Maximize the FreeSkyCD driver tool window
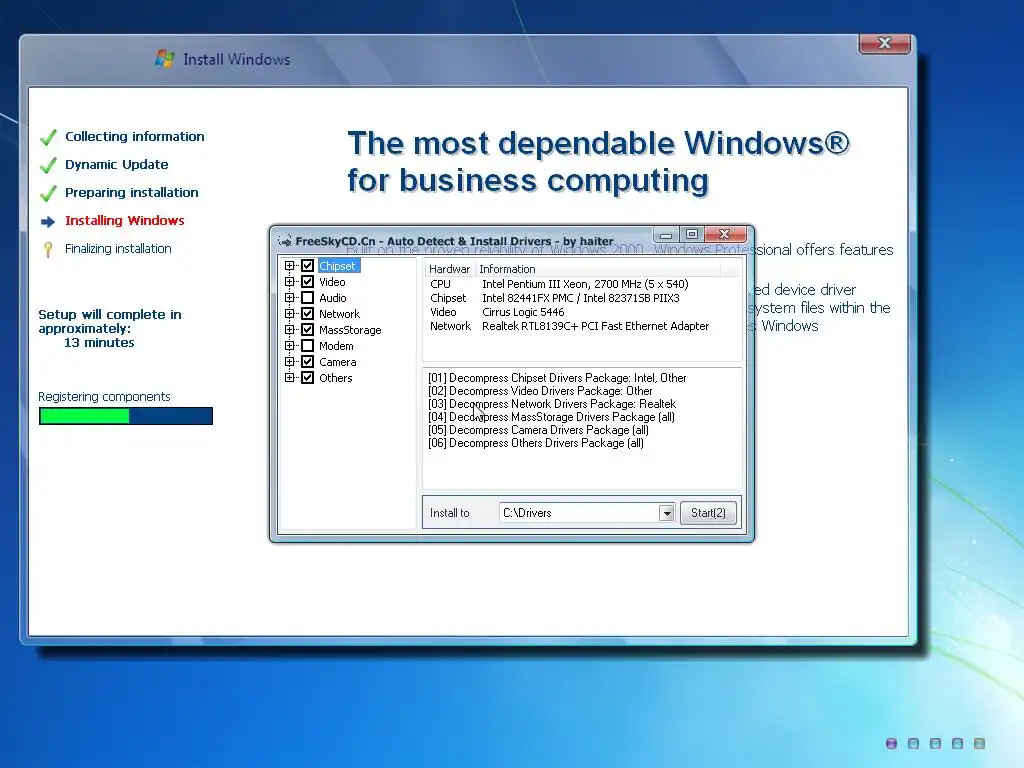1024x768 pixels. pyautogui.click(x=692, y=234)
